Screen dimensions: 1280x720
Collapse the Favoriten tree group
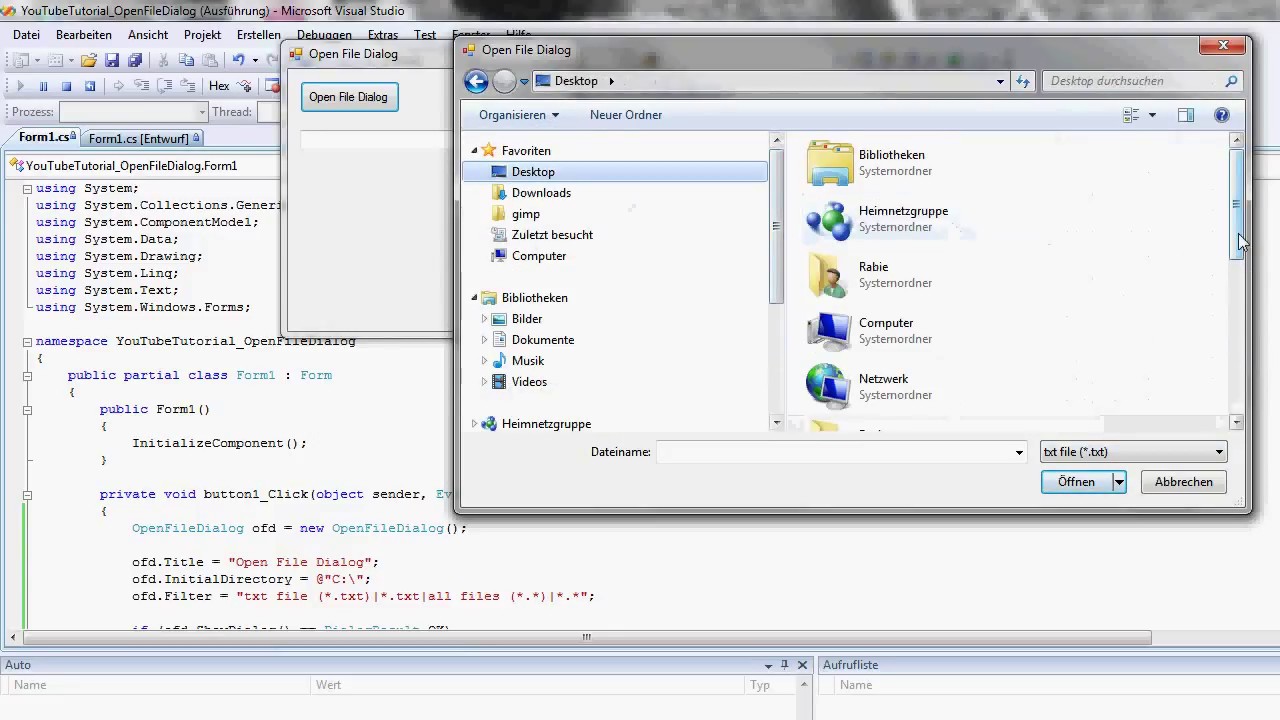(475, 151)
